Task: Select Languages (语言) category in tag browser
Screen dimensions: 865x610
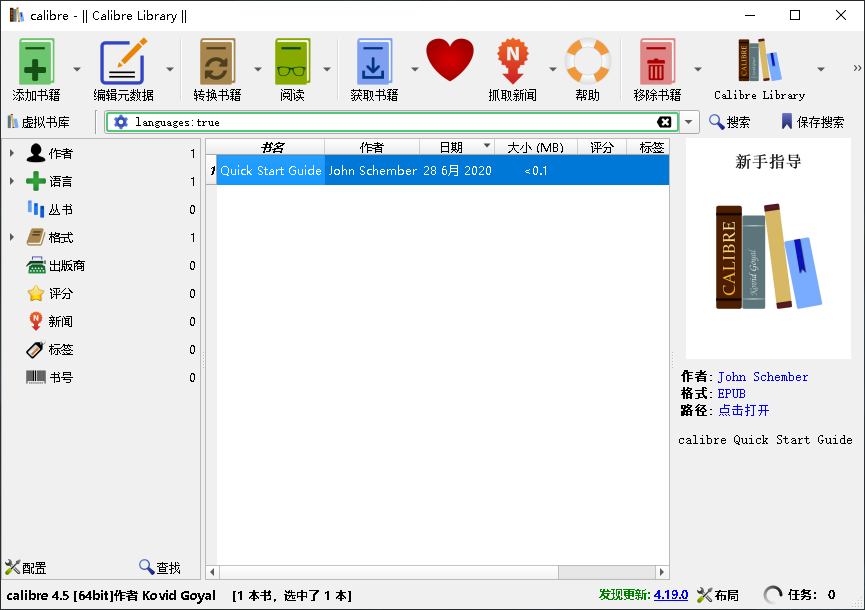Action: click(x=60, y=181)
